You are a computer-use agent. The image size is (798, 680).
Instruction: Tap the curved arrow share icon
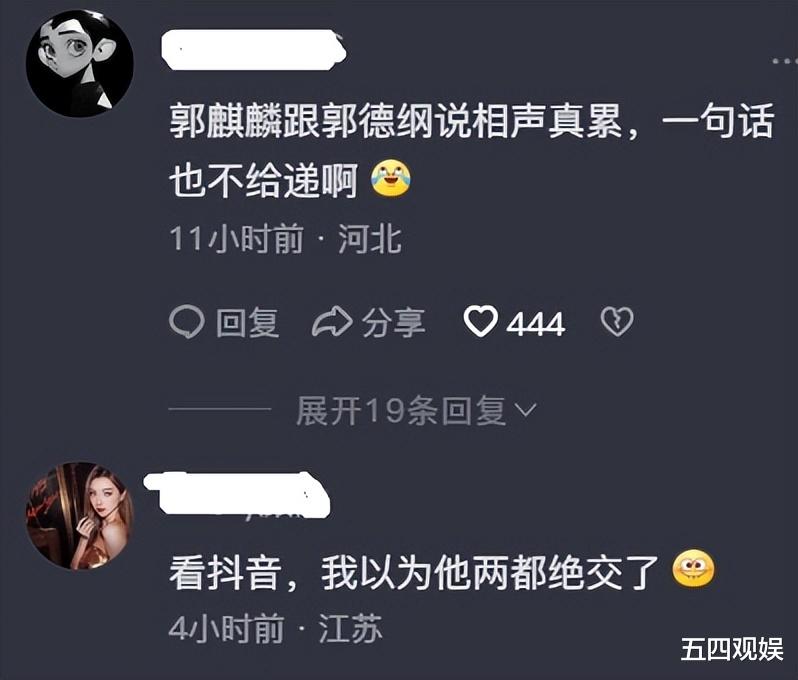pyautogui.click(x=332, y=322)
